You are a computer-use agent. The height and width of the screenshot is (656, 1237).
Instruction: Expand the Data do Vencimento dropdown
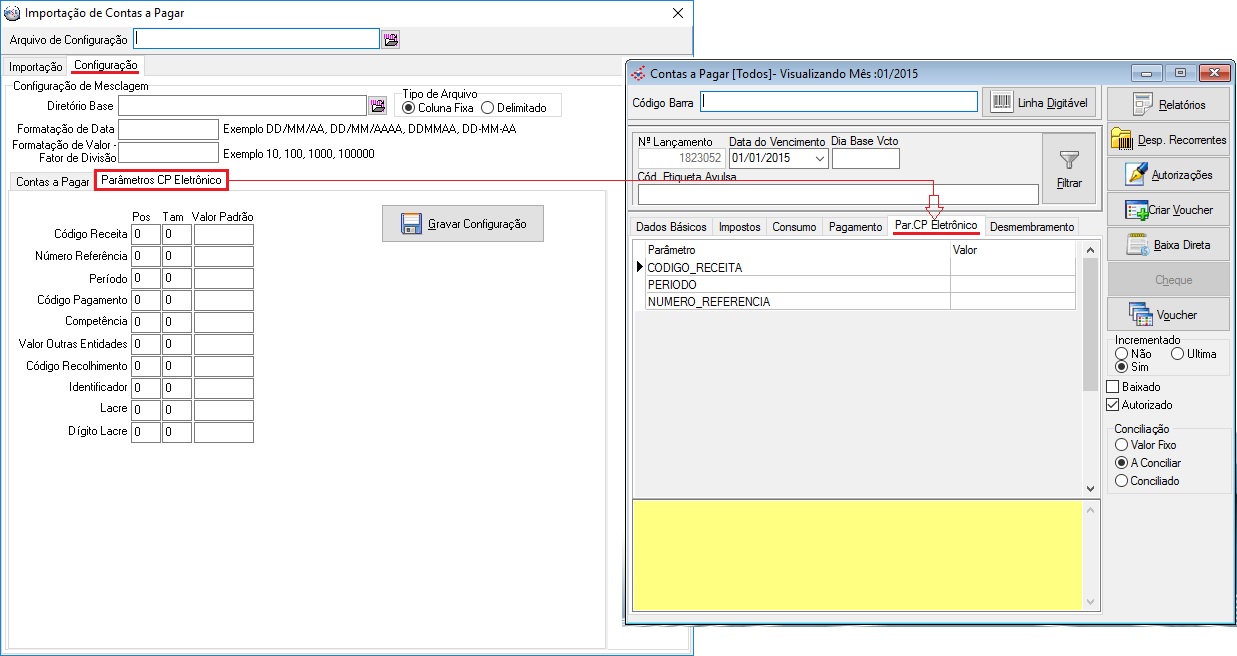click(x=820, y=158)
